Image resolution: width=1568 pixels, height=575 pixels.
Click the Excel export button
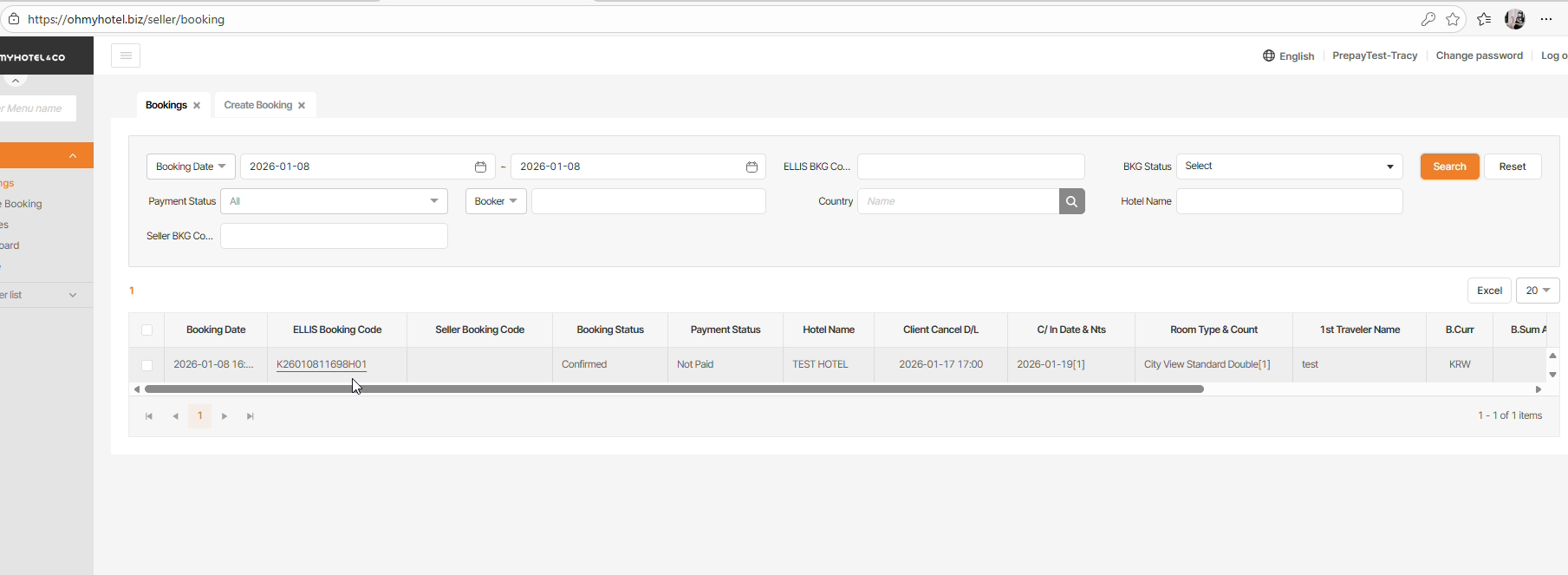point(1489,291)
